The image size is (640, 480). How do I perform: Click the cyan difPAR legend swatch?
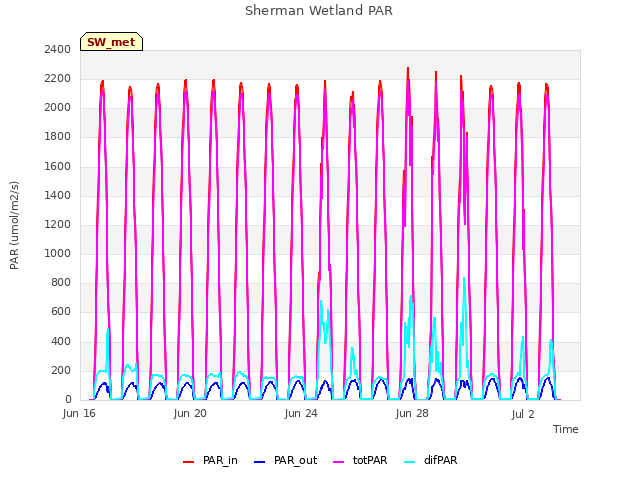click(409, 462)
